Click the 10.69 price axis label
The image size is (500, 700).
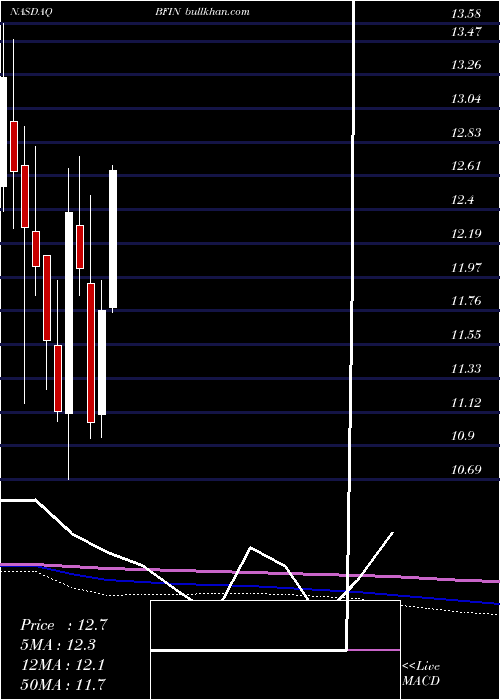coord(466,470)
